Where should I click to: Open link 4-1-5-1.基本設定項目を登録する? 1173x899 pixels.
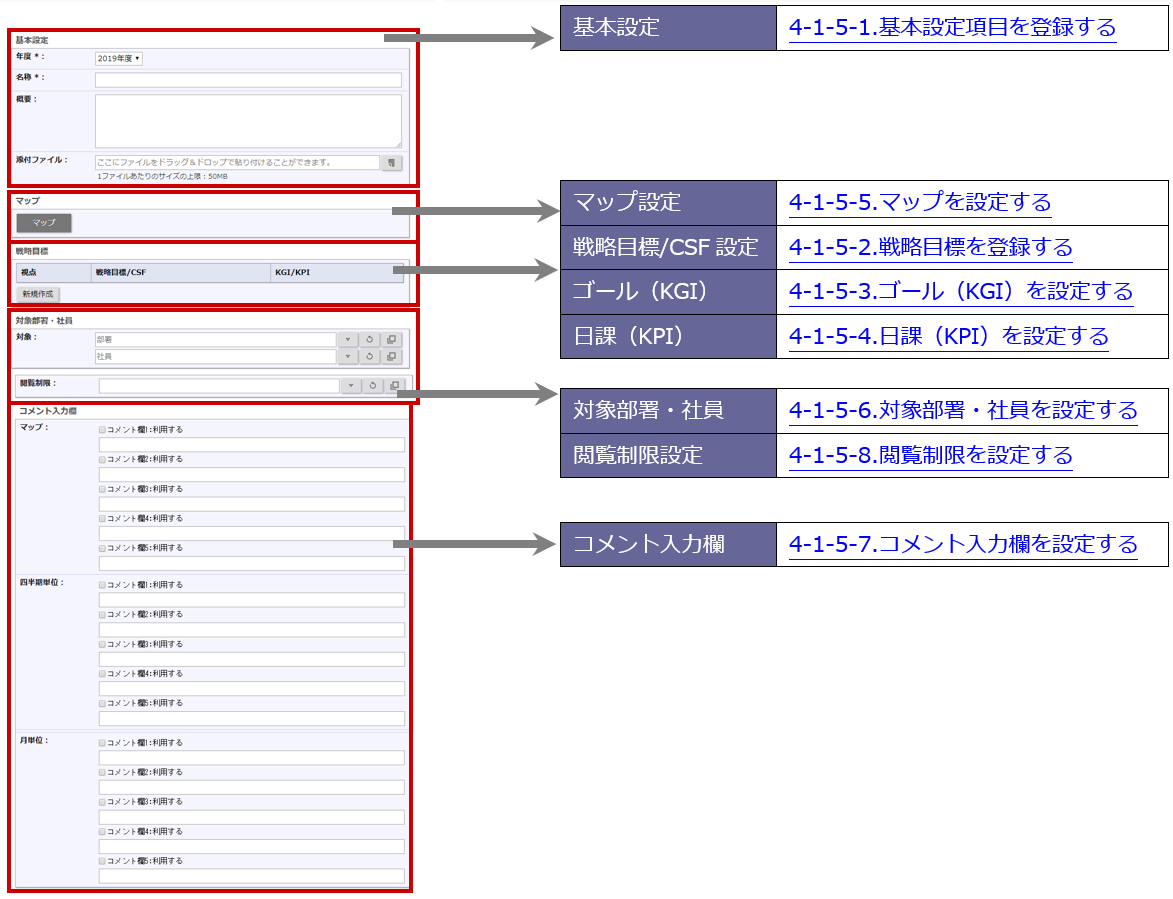tap(952, 28)
